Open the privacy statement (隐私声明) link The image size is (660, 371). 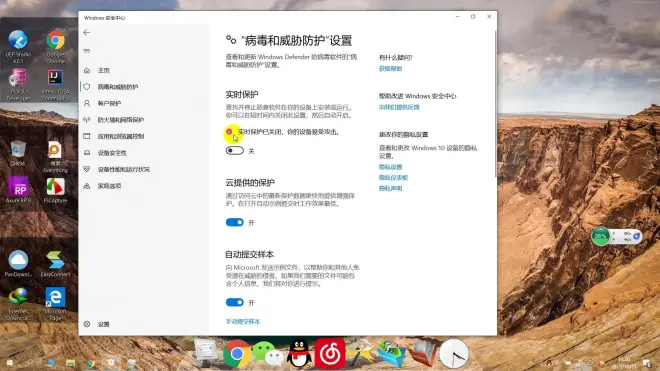[x=391, y=188]
